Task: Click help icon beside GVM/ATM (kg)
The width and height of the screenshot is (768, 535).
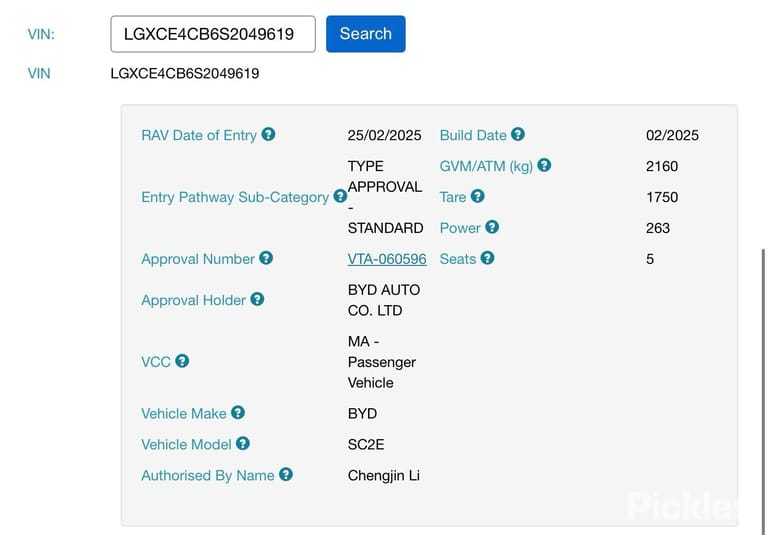Action: (544, 165)
